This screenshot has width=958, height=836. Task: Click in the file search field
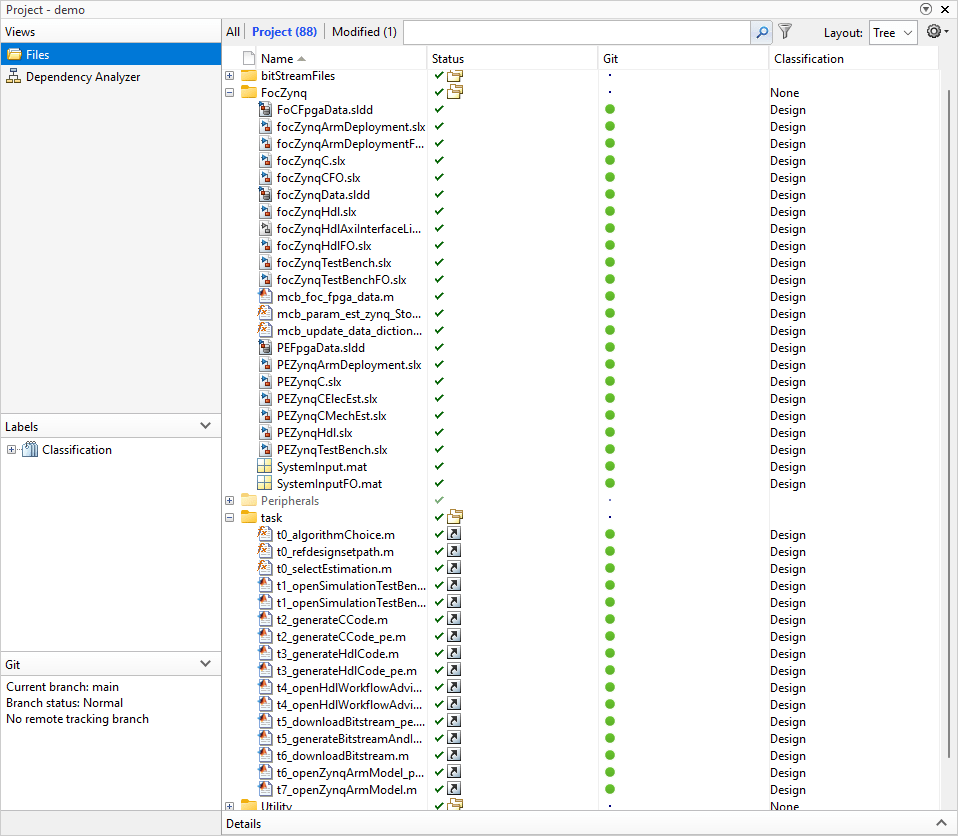577,32
